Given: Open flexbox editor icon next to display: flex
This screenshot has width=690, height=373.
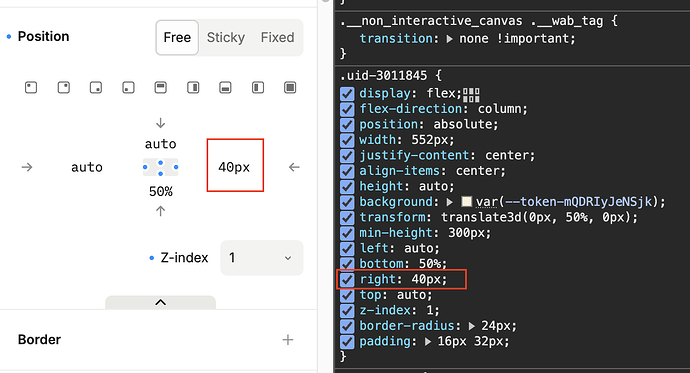Looking at the screenshot, I should (471, 95).
